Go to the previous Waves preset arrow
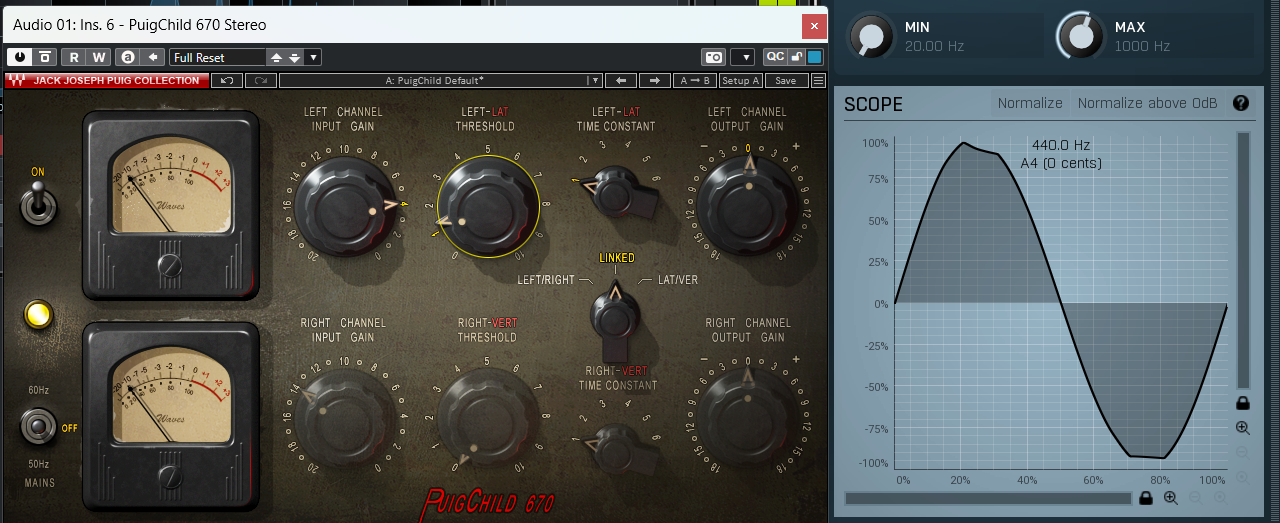The height and width of the screenshot is (523, 1280). pyautogui.click(x=620, y=81)
